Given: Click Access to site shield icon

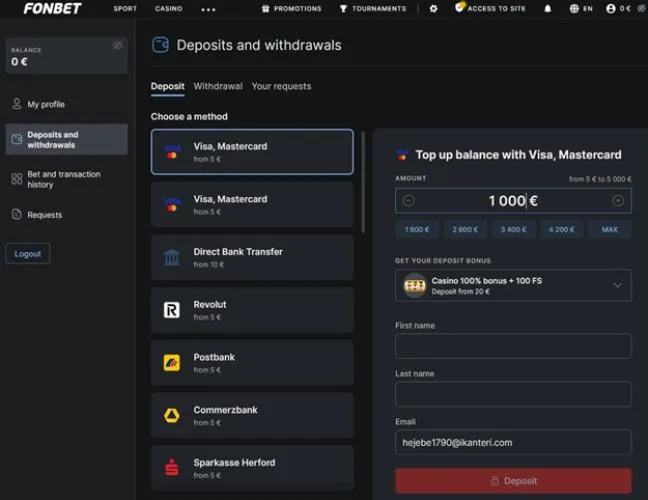Looking at the screenshot, I should pos(460,7).
